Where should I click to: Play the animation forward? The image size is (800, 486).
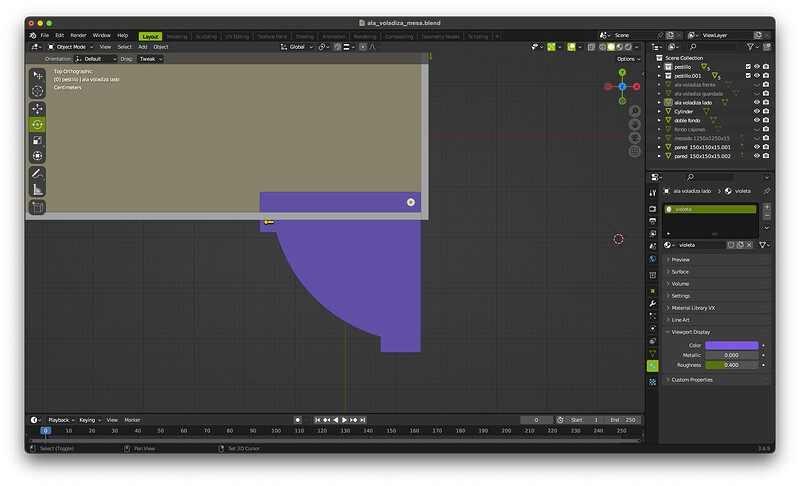coord(344,420)
